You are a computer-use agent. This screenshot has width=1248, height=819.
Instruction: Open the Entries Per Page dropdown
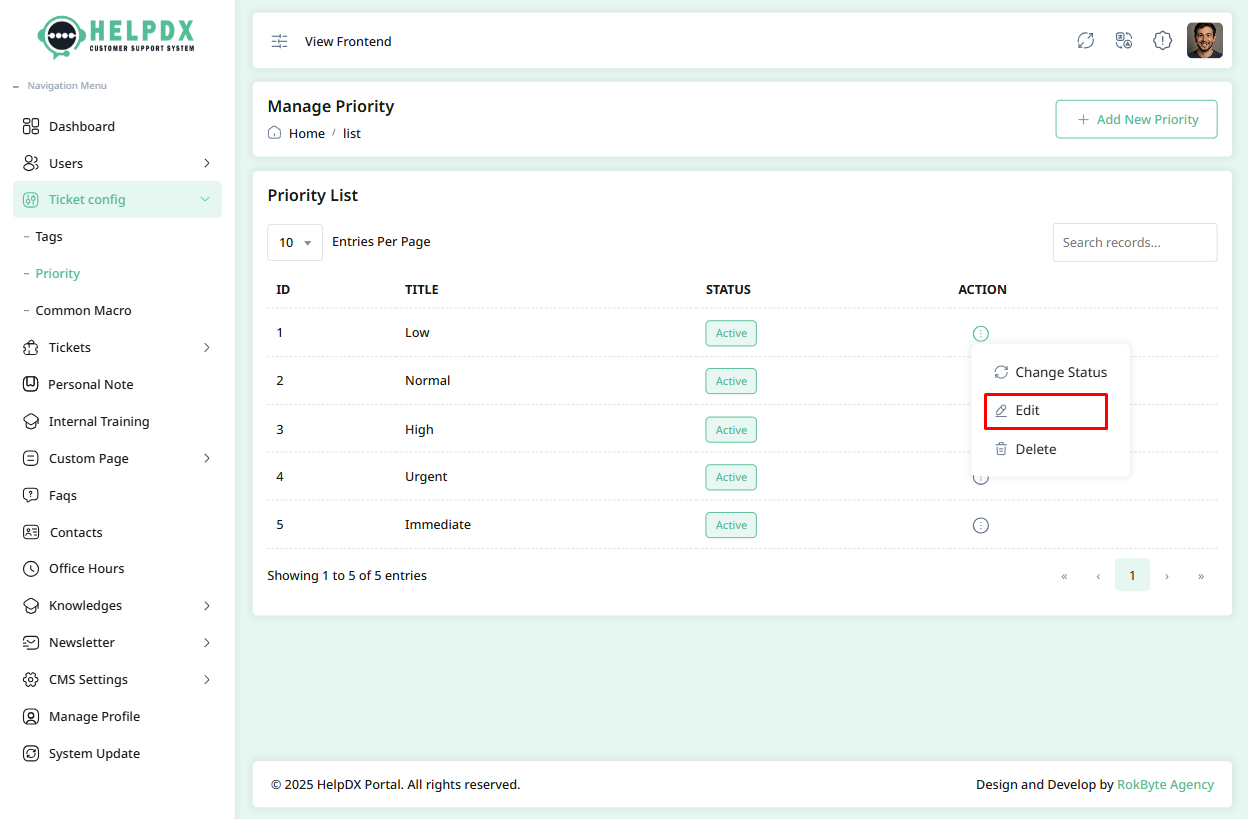(x=294, y=242)
